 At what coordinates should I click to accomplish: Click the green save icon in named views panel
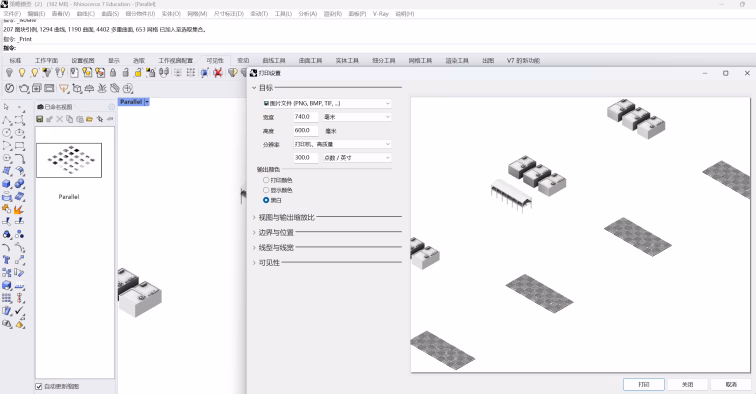(x=40, y=119)
